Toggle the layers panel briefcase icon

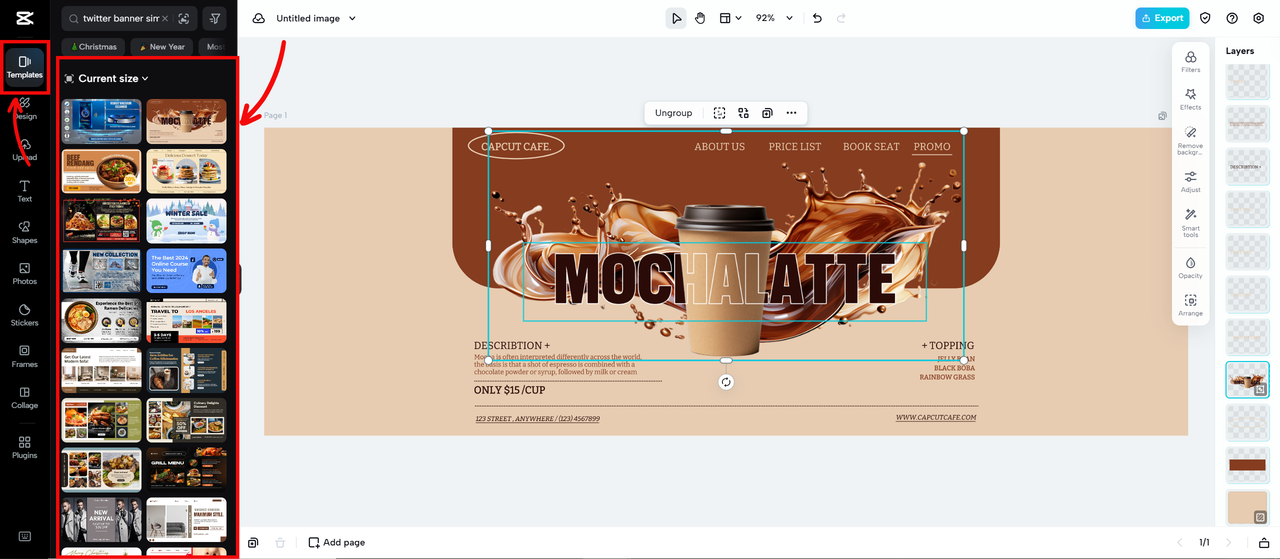pyautogui.click(x=1263, y=542)
